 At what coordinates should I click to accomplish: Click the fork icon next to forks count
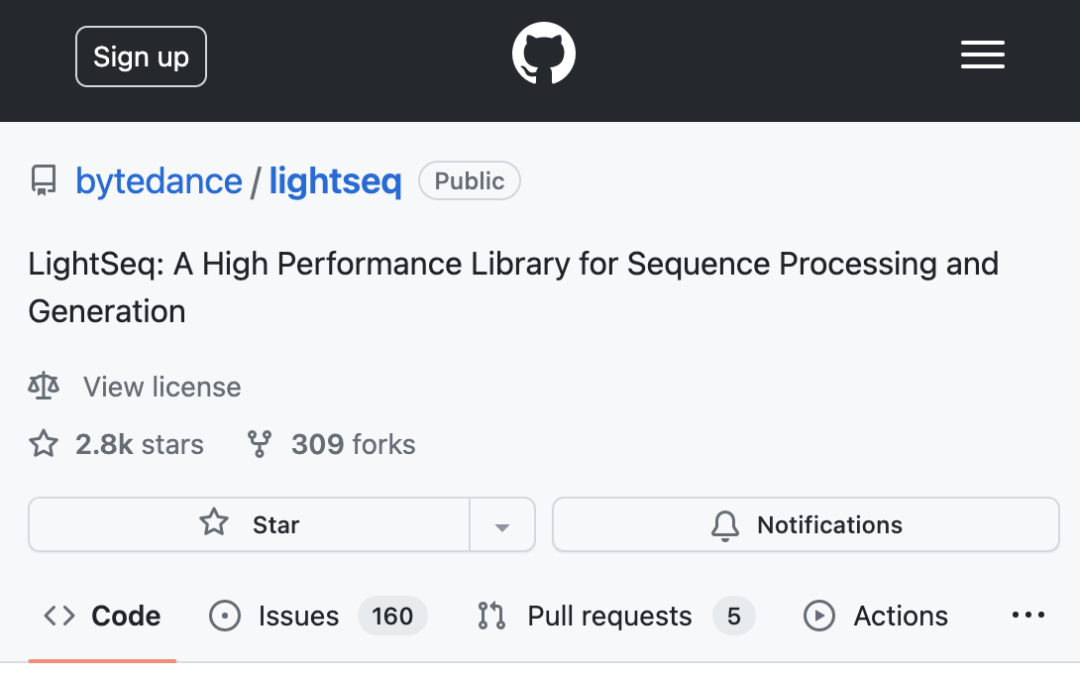click(x=258, y=443)
